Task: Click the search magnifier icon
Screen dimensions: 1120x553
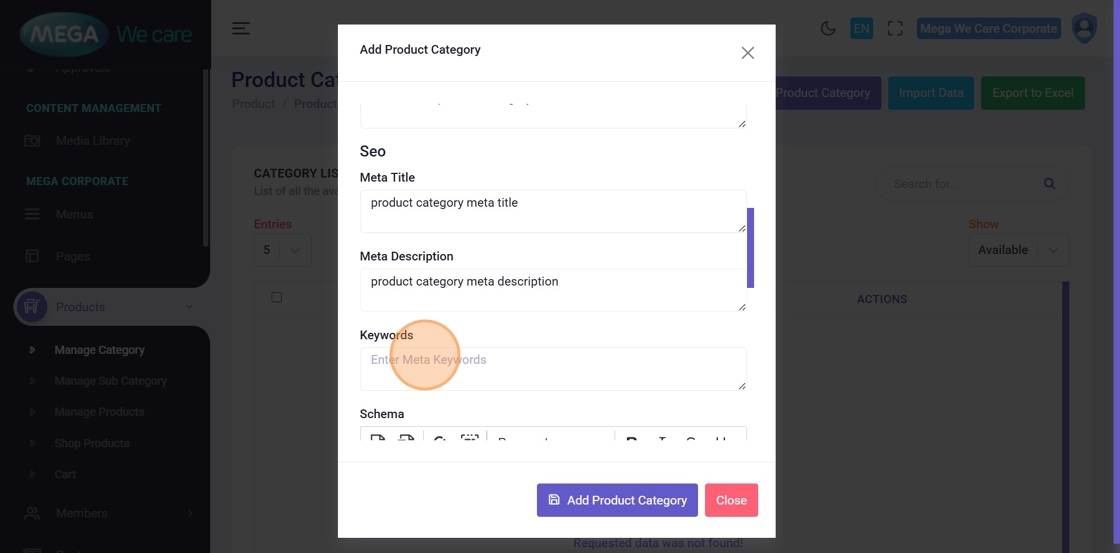Action: pyautogui.click(x=1049, y=184)
